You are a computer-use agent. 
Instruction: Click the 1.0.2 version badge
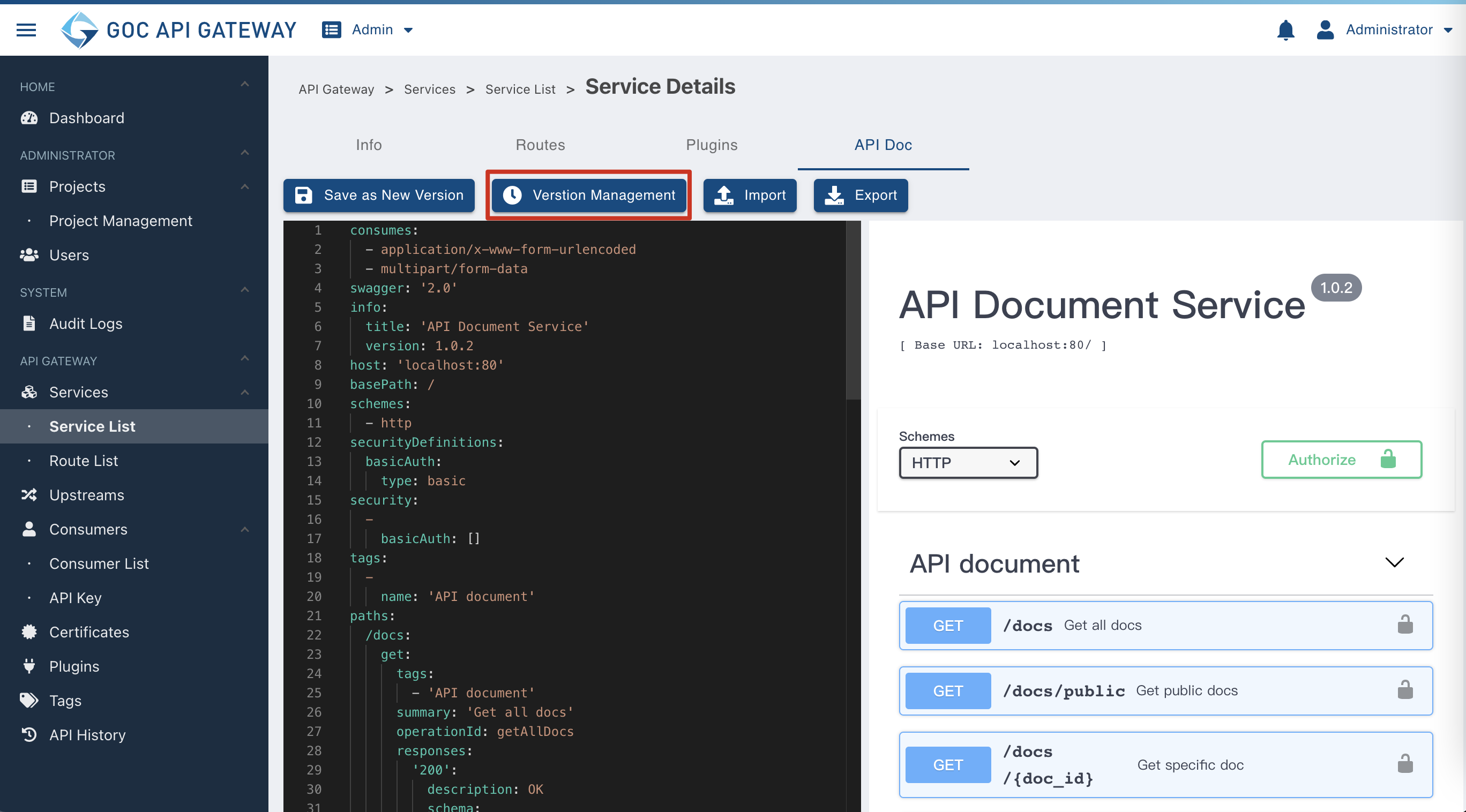[1336, 287]
